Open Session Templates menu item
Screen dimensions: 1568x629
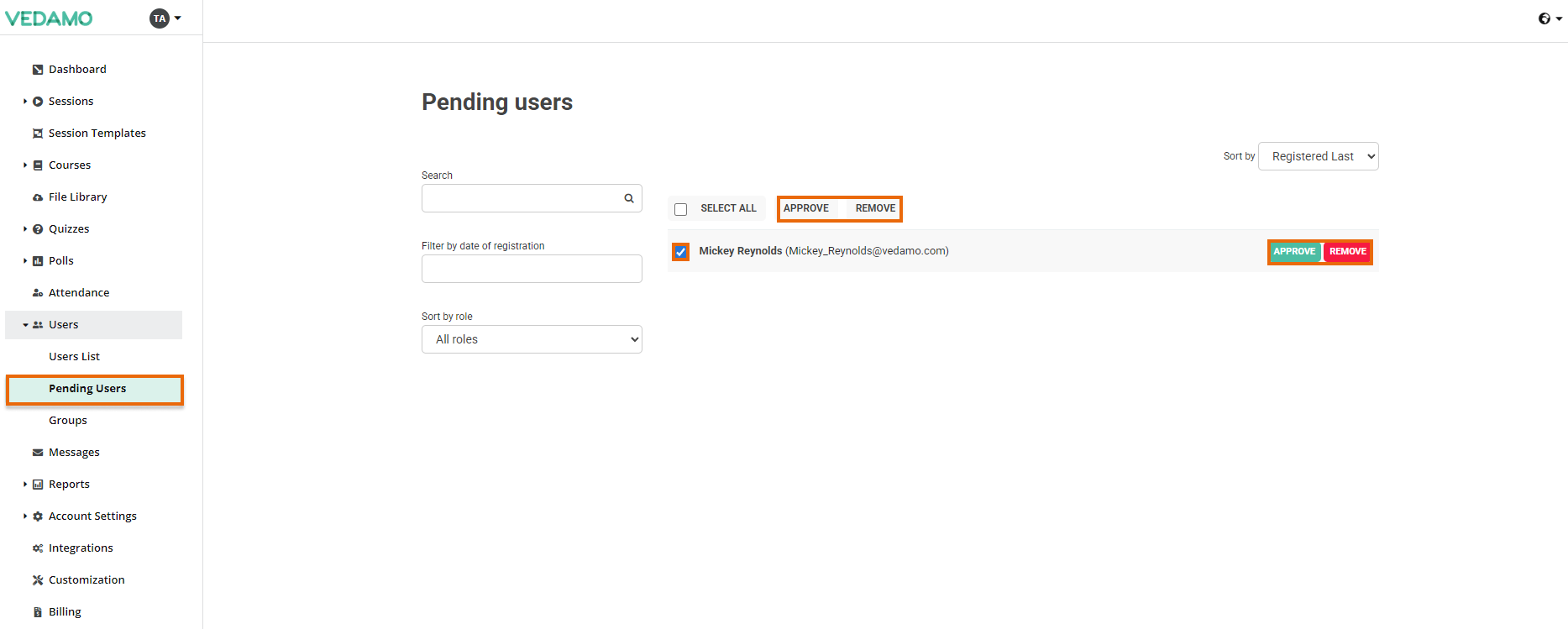pyautogui.click(x=97, y=134)
